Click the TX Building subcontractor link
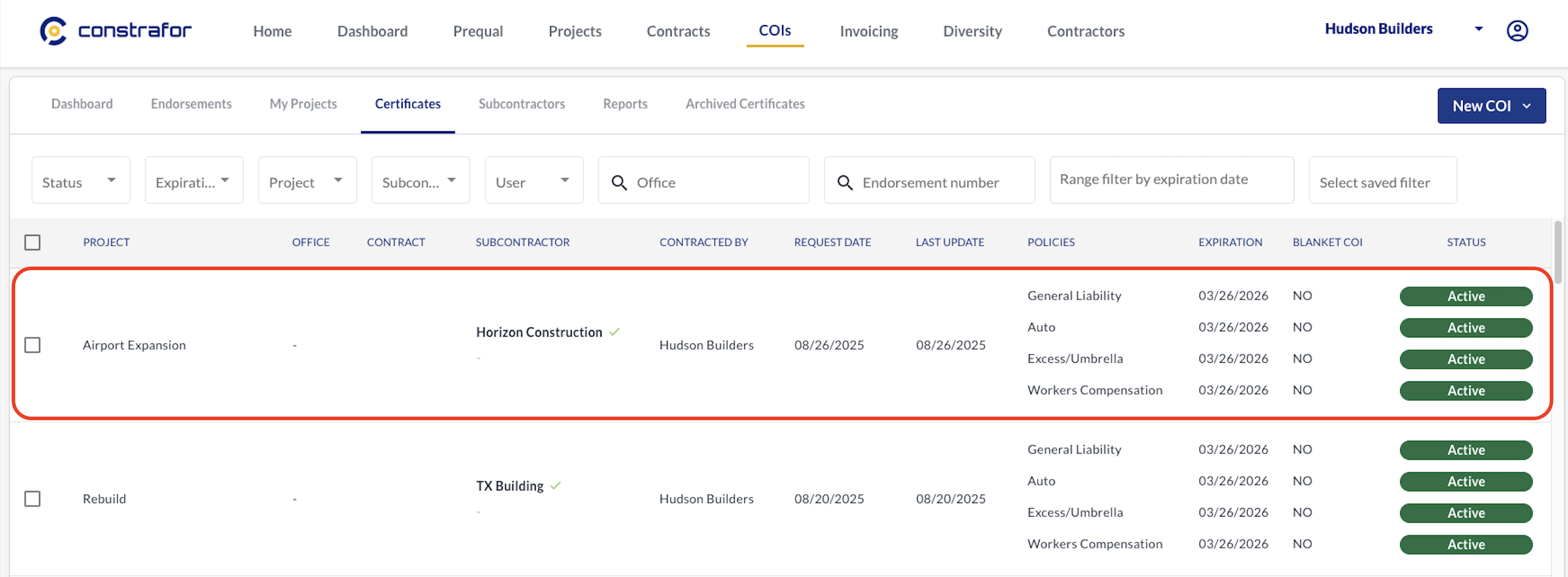This screenshot has height=577, width=1568. (x=509, y=486)
